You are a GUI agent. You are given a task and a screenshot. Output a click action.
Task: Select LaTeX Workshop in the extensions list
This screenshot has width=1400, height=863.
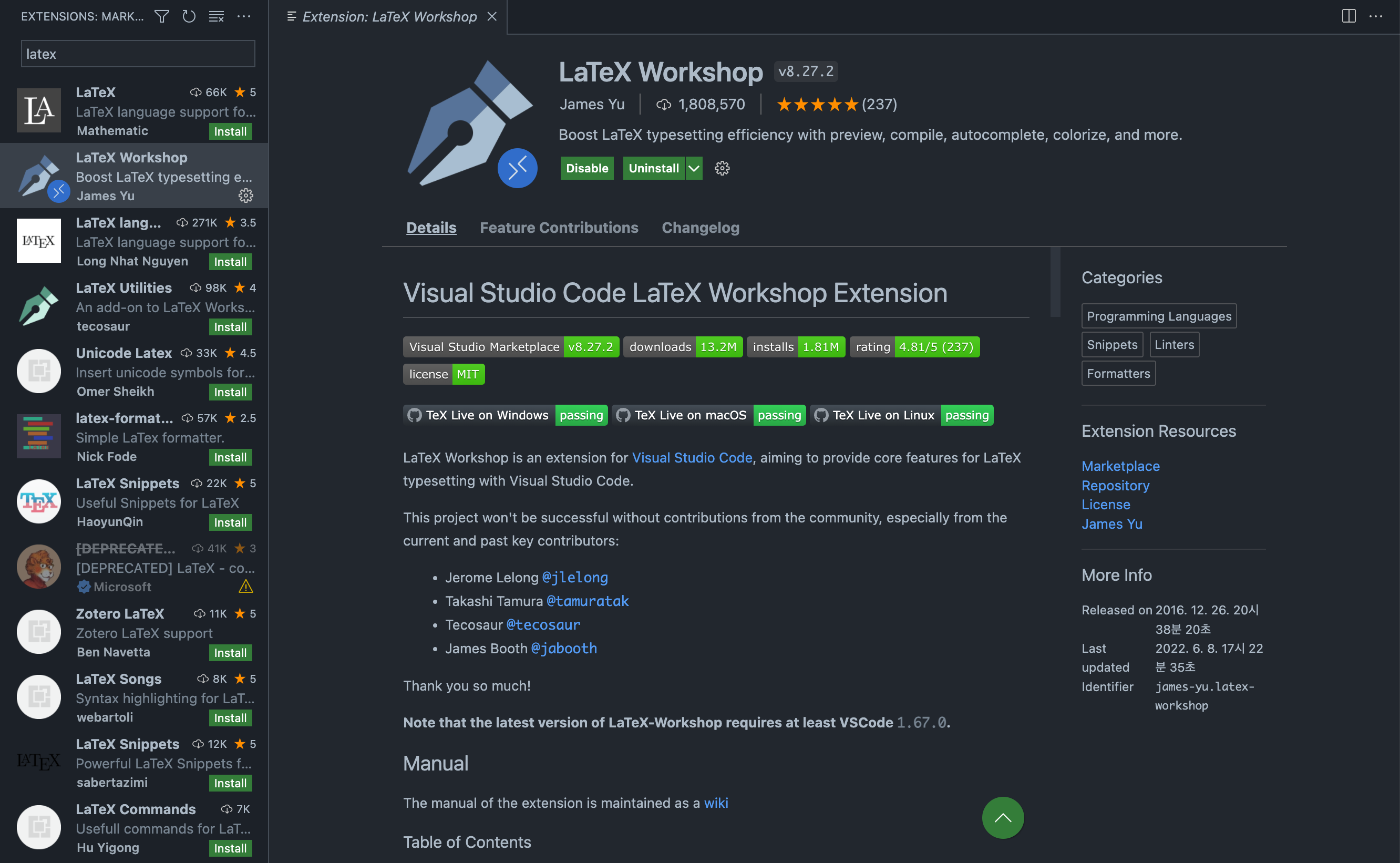coord(134,176)
